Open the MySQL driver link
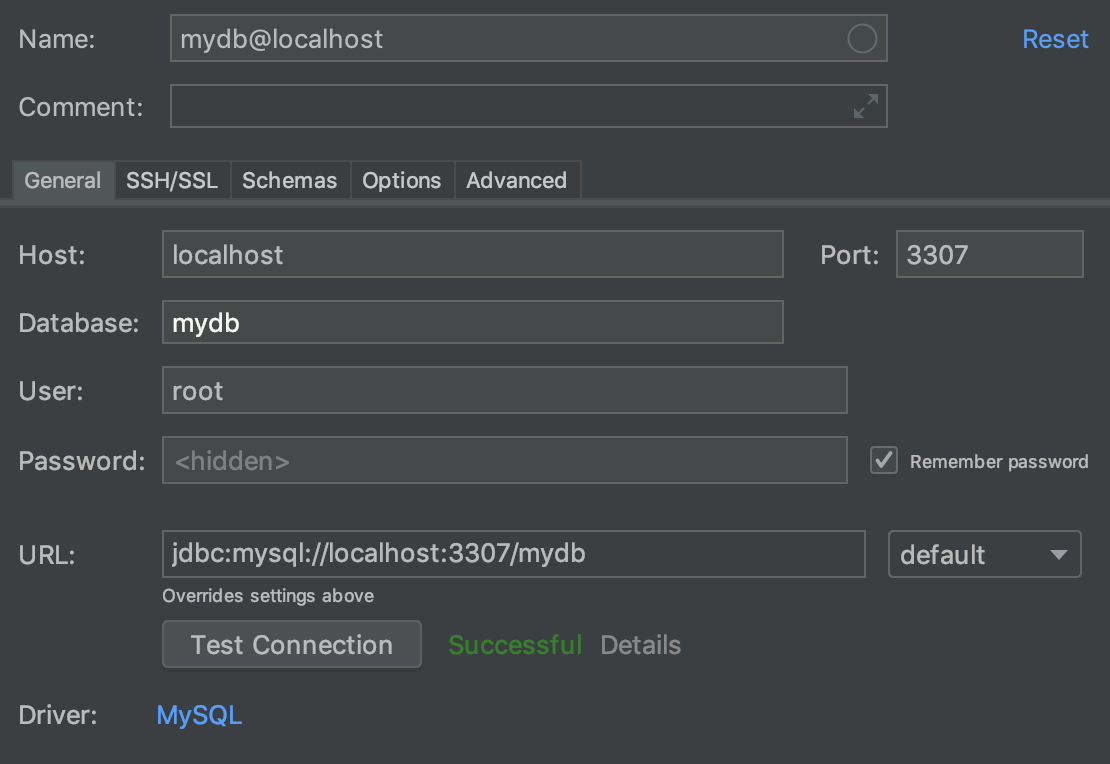 point(199,715)
